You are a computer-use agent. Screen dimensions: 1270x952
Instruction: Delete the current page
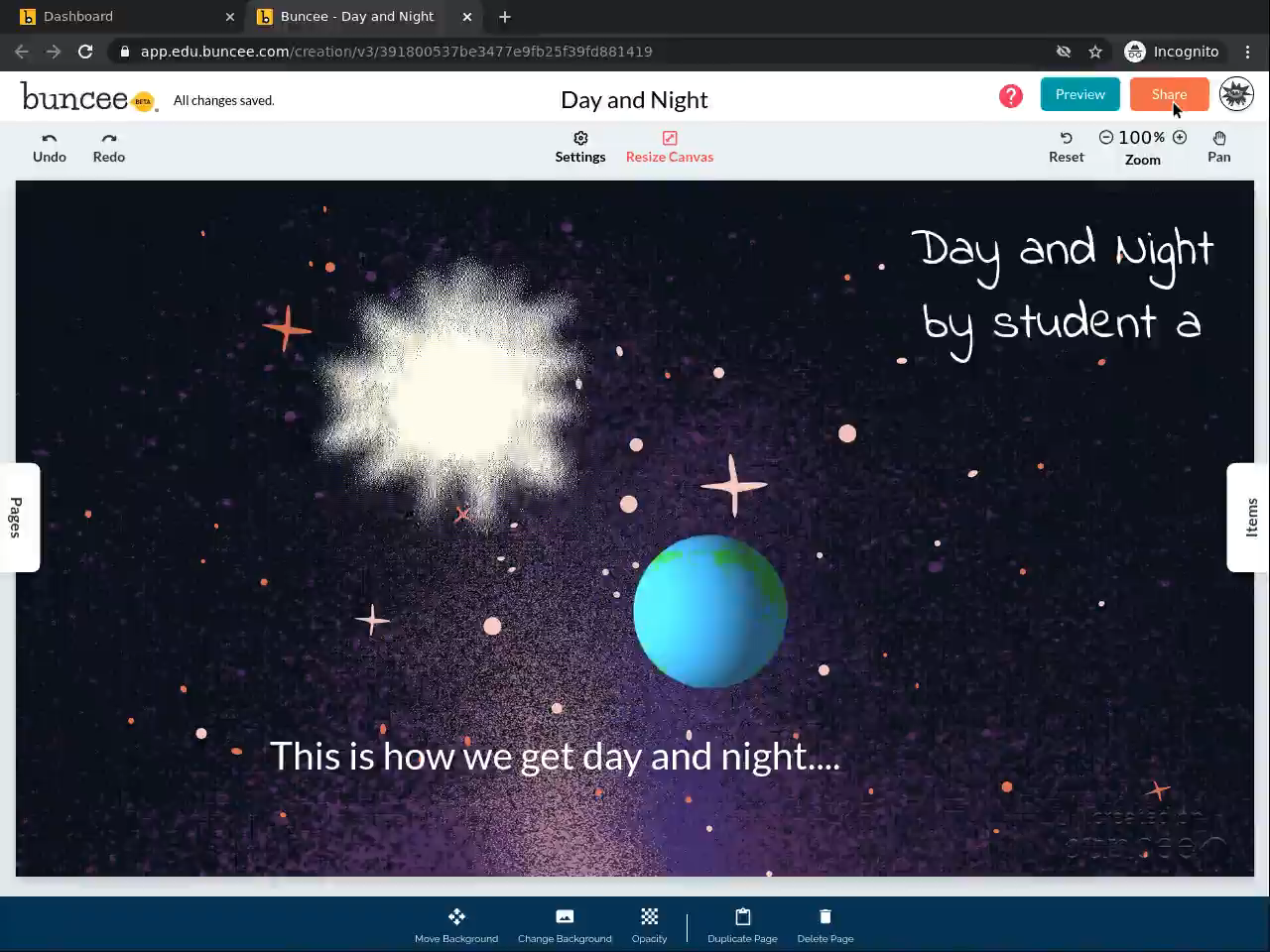[x=825, y=925]
